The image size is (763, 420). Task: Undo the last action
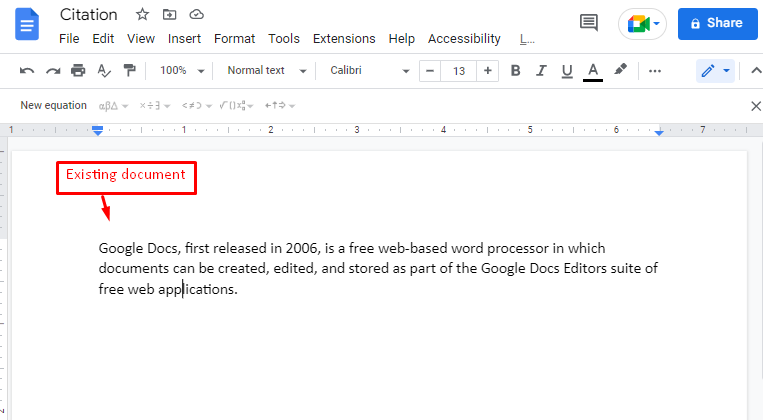click(x=27, y=71)
